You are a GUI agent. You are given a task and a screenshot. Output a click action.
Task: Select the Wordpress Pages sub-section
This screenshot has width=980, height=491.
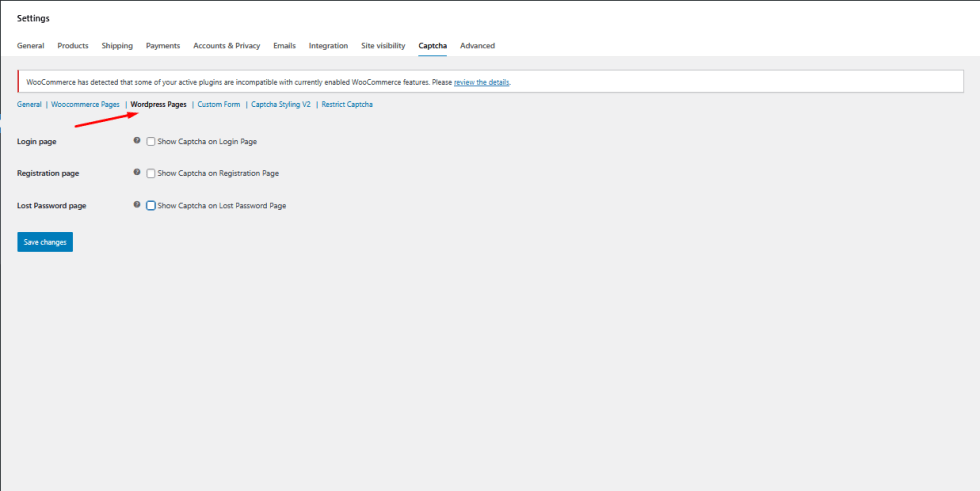tap(159, 104)
